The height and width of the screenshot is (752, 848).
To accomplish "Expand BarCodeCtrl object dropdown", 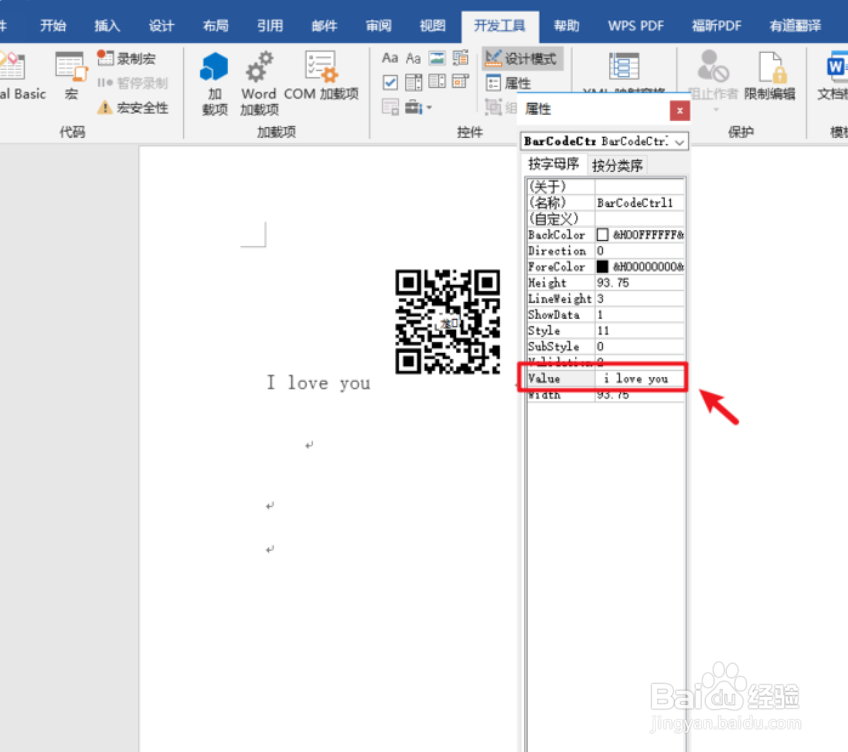I will tap(680, 142).
